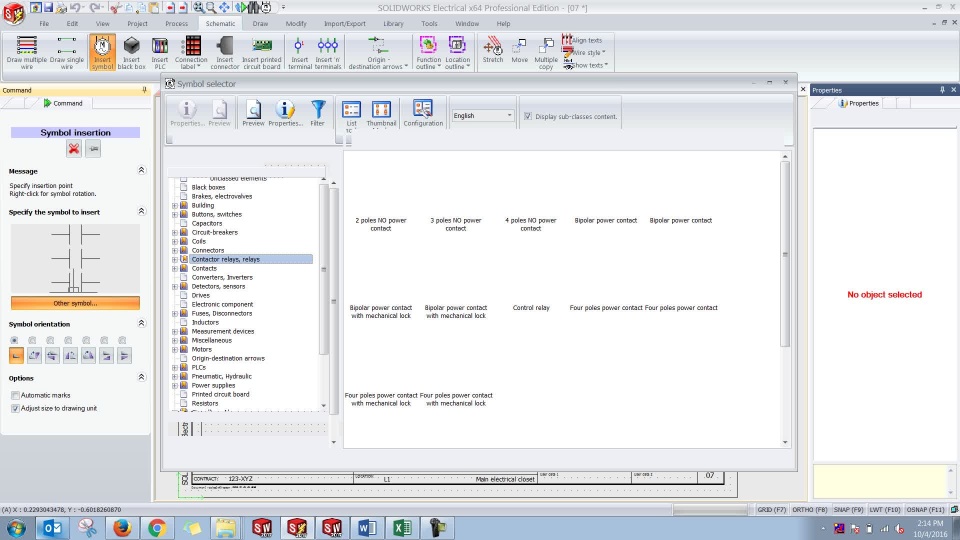Click Preview icon in Symbol selector
The width and height of the screenshot is (960, 540).
(253, 113)
